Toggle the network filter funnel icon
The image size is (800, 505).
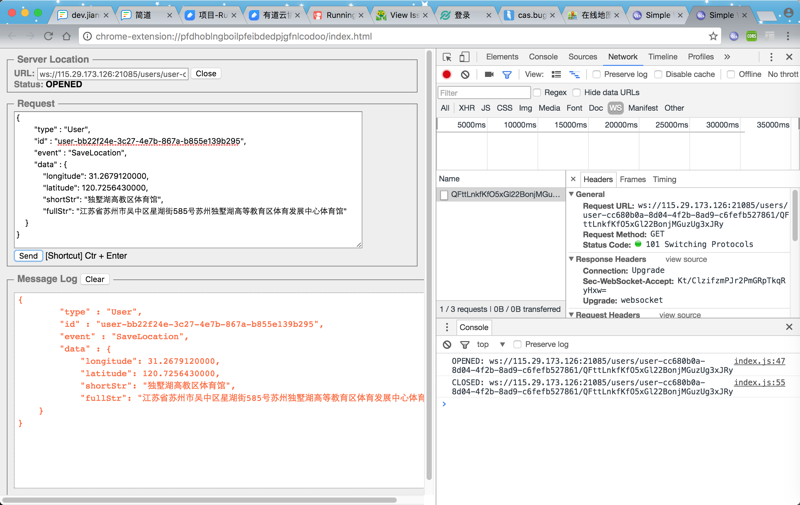click(507, 75)
